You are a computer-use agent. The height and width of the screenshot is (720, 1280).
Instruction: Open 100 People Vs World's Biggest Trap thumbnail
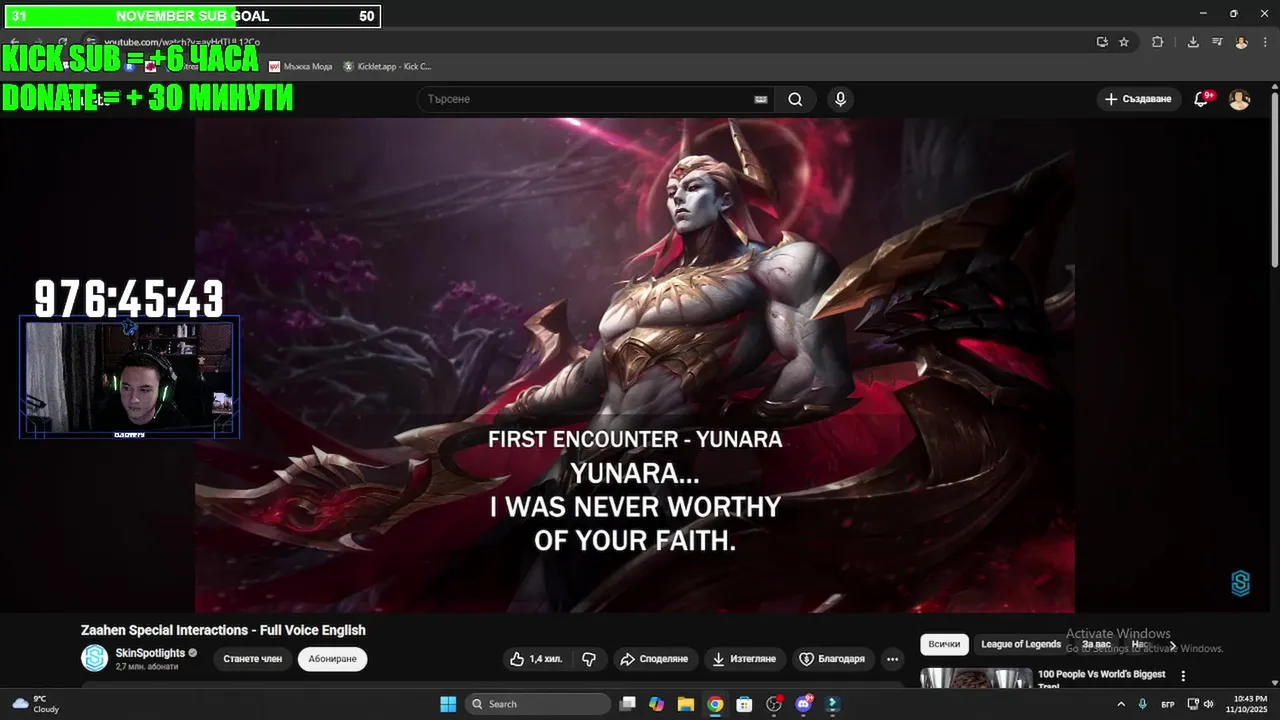975,679
